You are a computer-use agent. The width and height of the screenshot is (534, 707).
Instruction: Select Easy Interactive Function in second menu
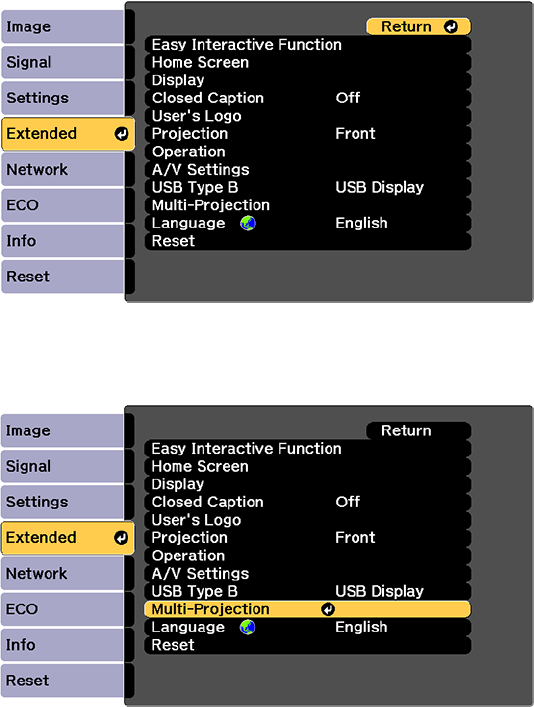click(x=308, y=449)
